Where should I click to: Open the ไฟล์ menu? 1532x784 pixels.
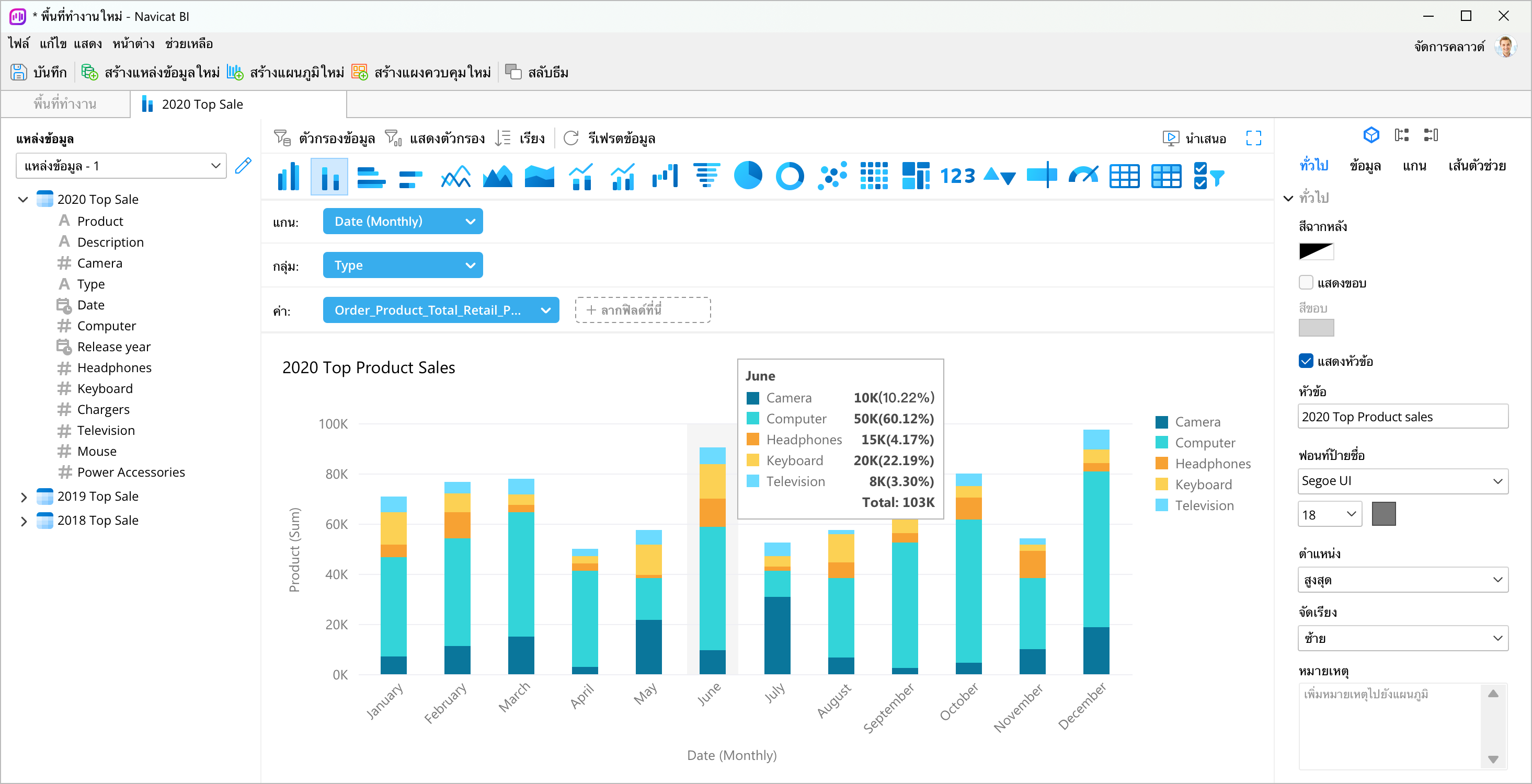18,44
